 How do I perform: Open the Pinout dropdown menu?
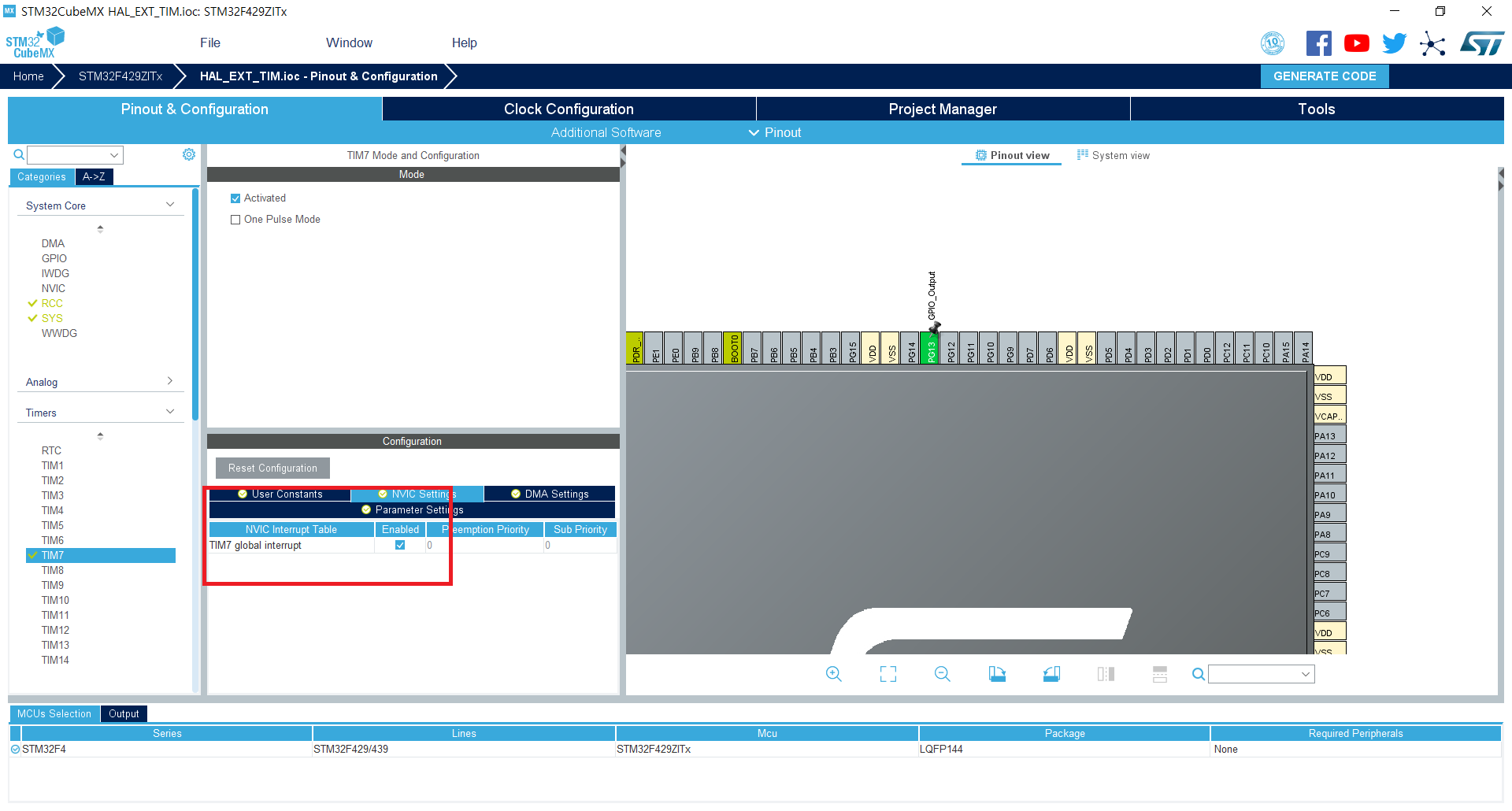coord(775,132)
